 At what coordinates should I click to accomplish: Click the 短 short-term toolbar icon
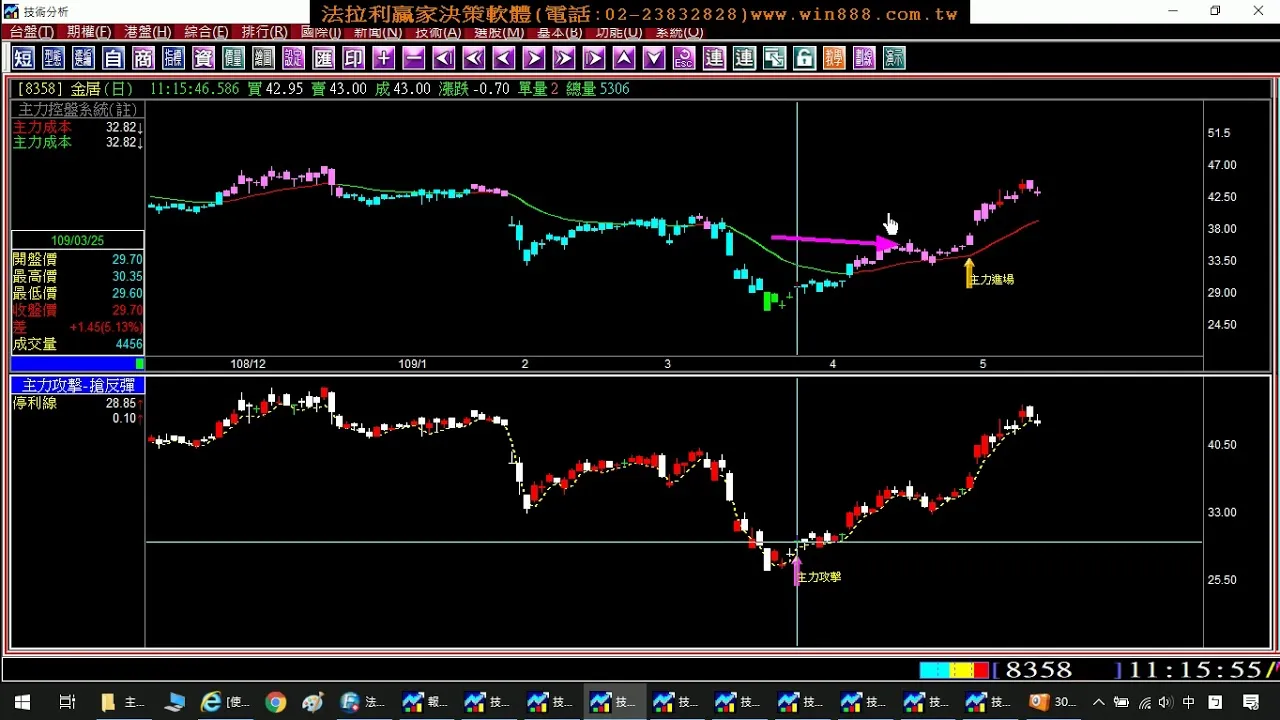coord(23,58)
